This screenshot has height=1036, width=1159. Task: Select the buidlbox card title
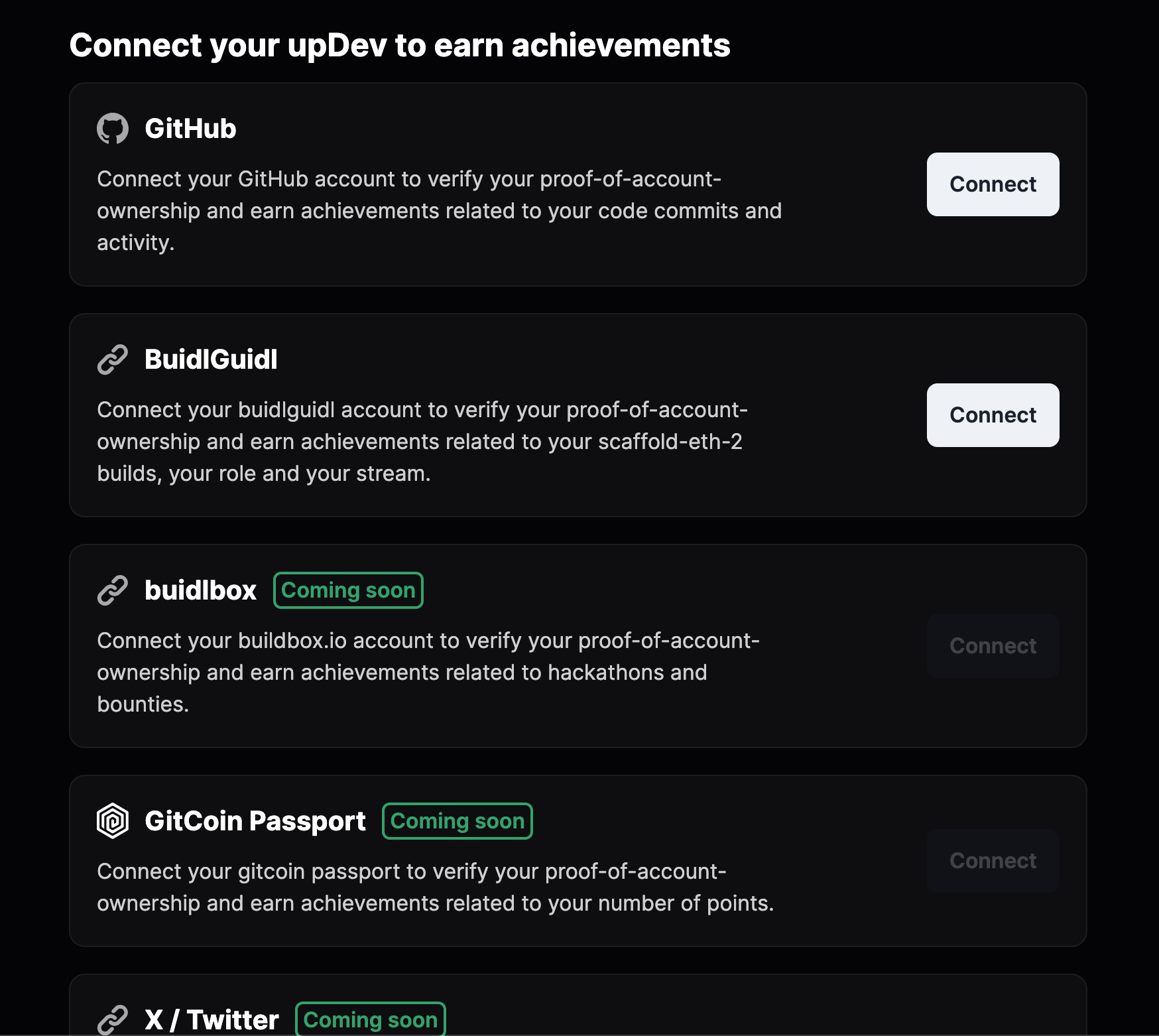click(x=200, y=590)
